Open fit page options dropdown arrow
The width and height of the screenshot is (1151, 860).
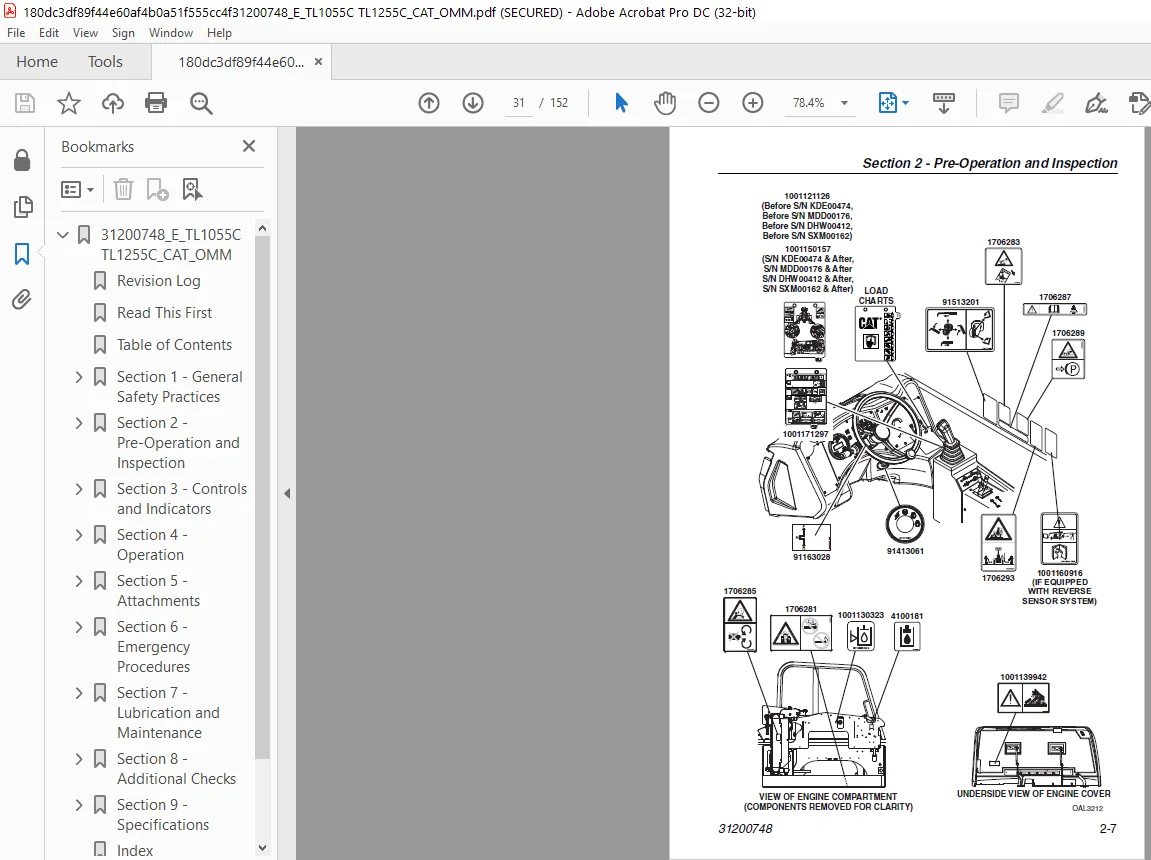coord(906,103)
